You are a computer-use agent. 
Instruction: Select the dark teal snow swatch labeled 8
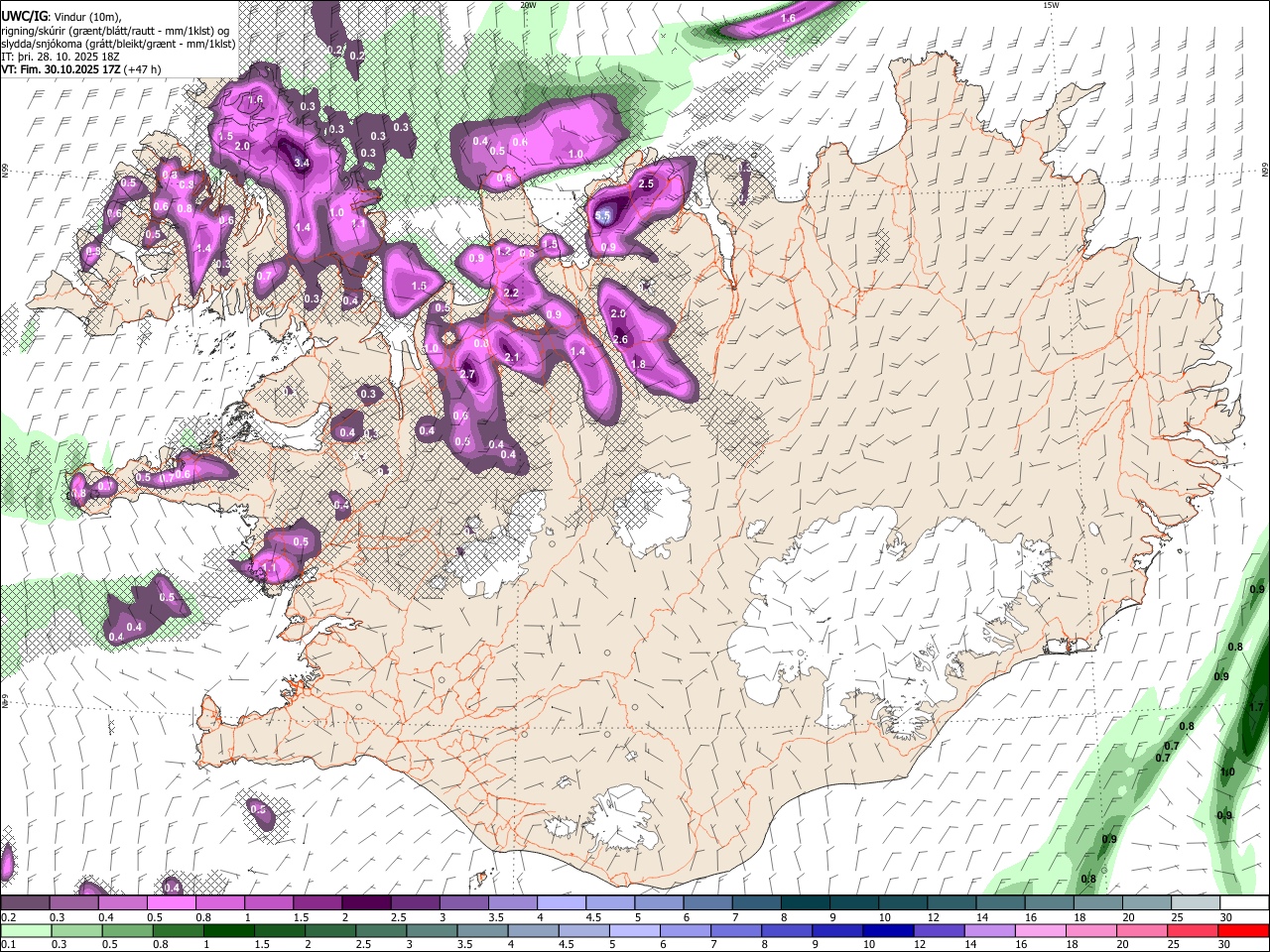[805, 902]
